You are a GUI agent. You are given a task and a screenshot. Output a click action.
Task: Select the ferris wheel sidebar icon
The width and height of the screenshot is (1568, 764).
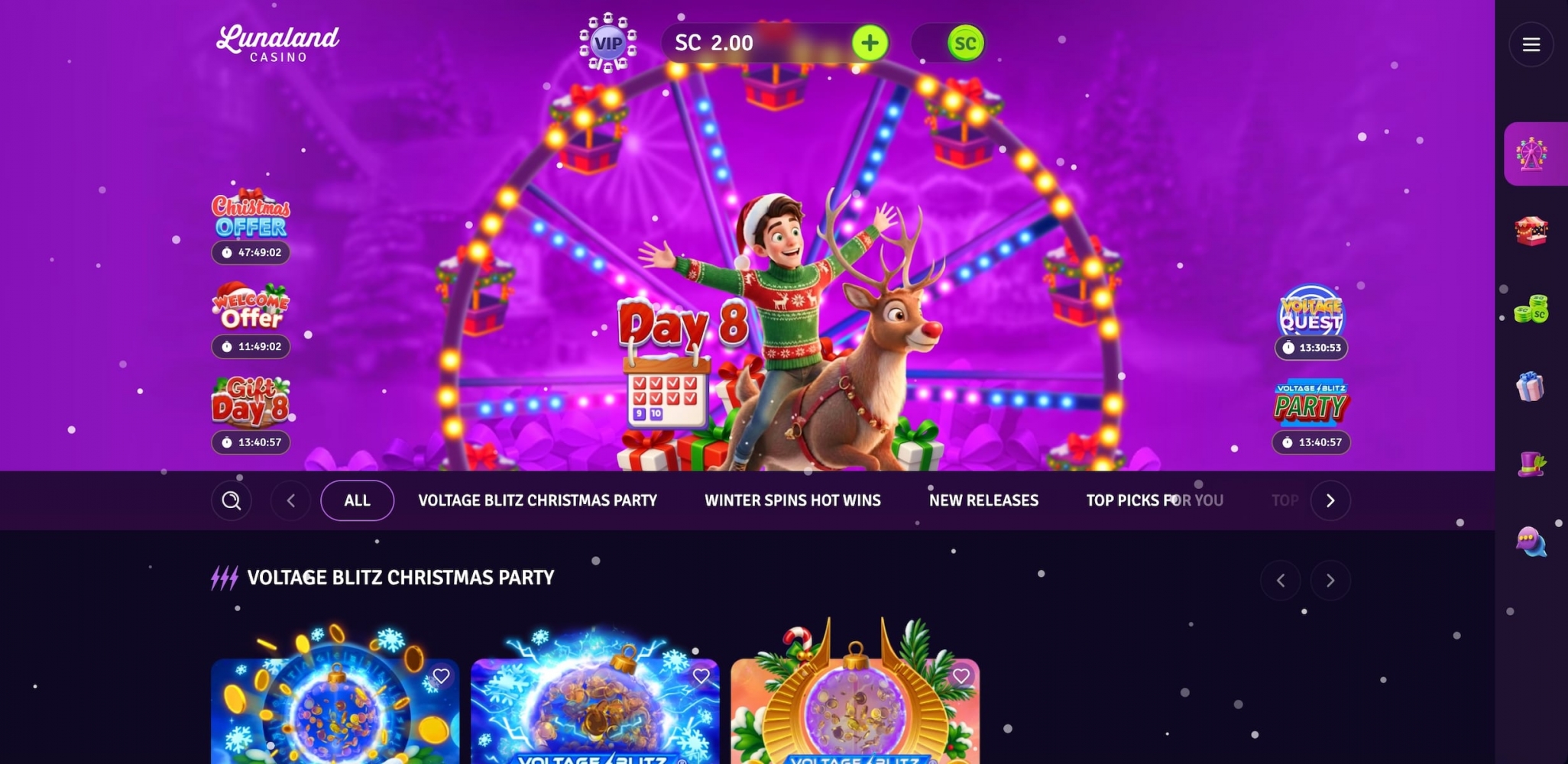pos(1531,154)
